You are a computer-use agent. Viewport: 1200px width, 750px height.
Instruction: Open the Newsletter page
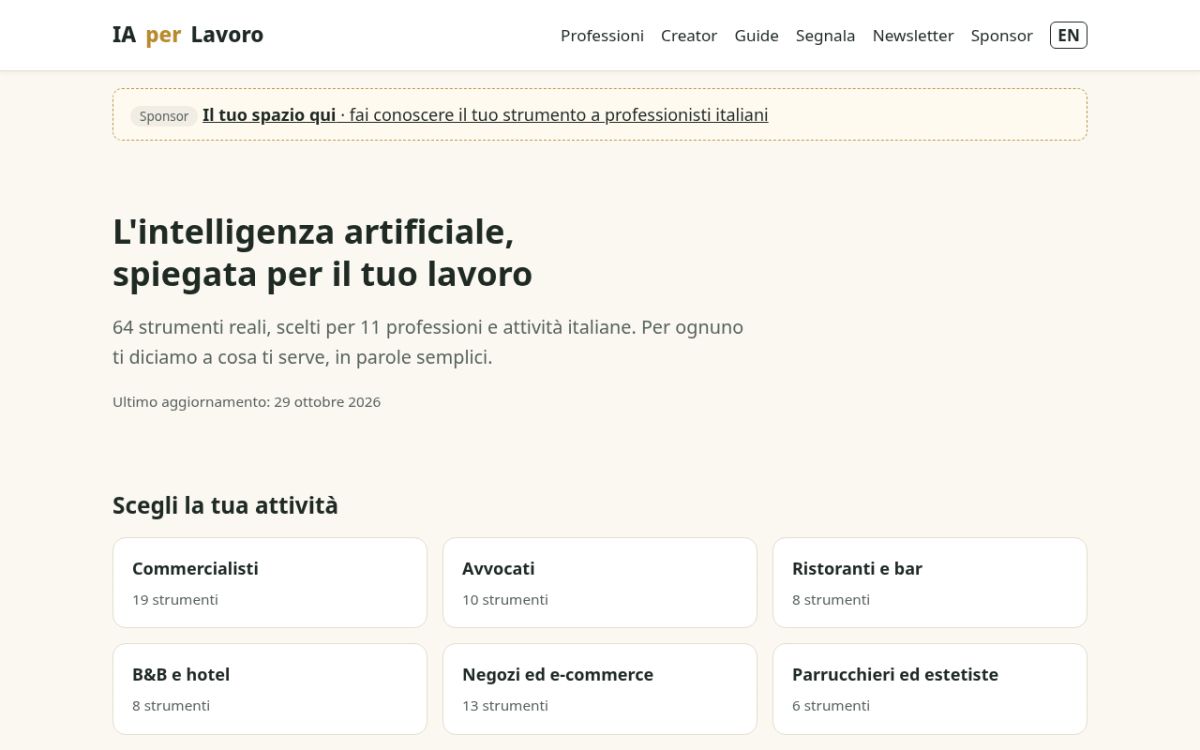tap(913, 36)
